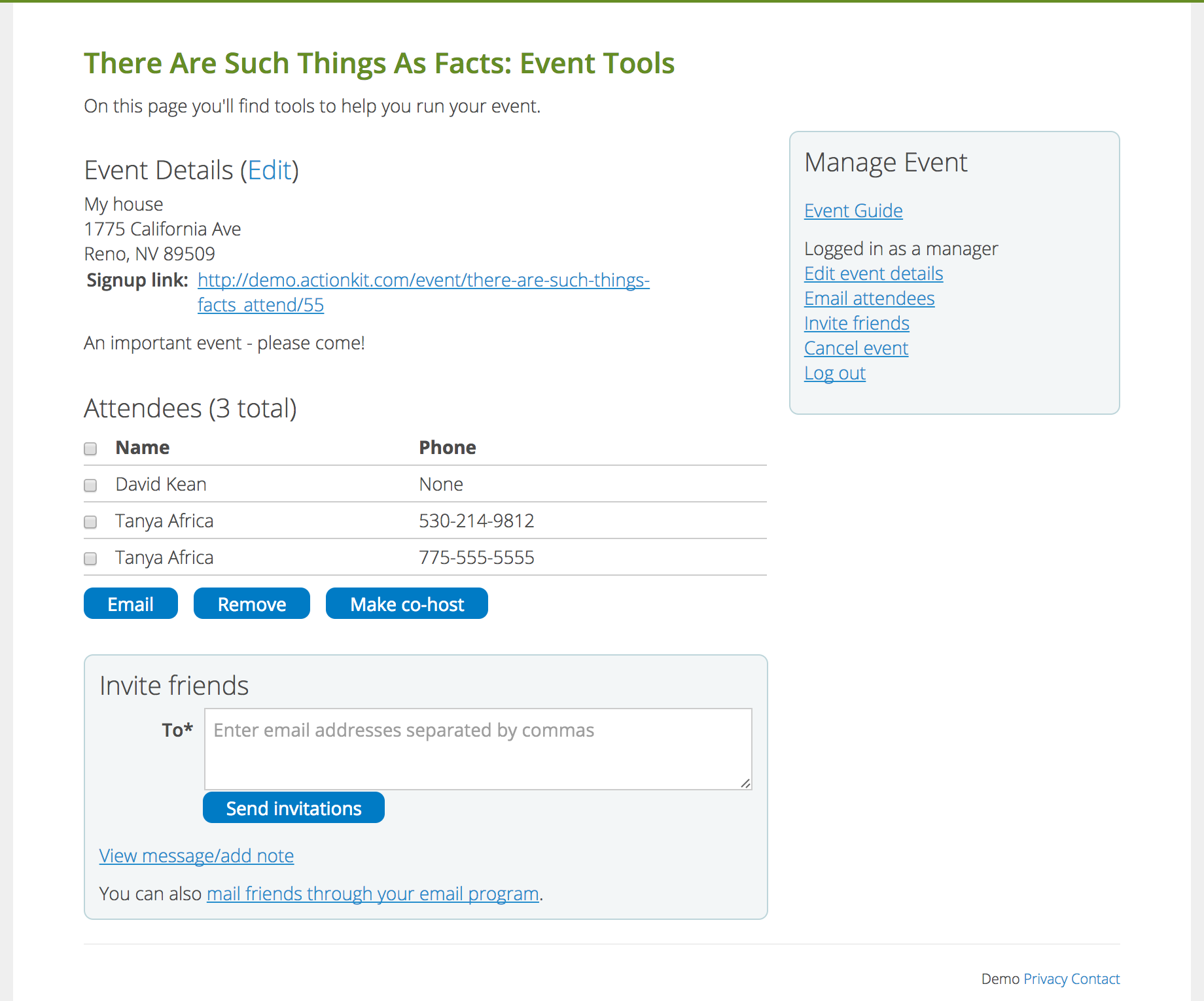Click the blue Email button
The width and height of the screenshot is (1204, 1001).
(131, 603)
